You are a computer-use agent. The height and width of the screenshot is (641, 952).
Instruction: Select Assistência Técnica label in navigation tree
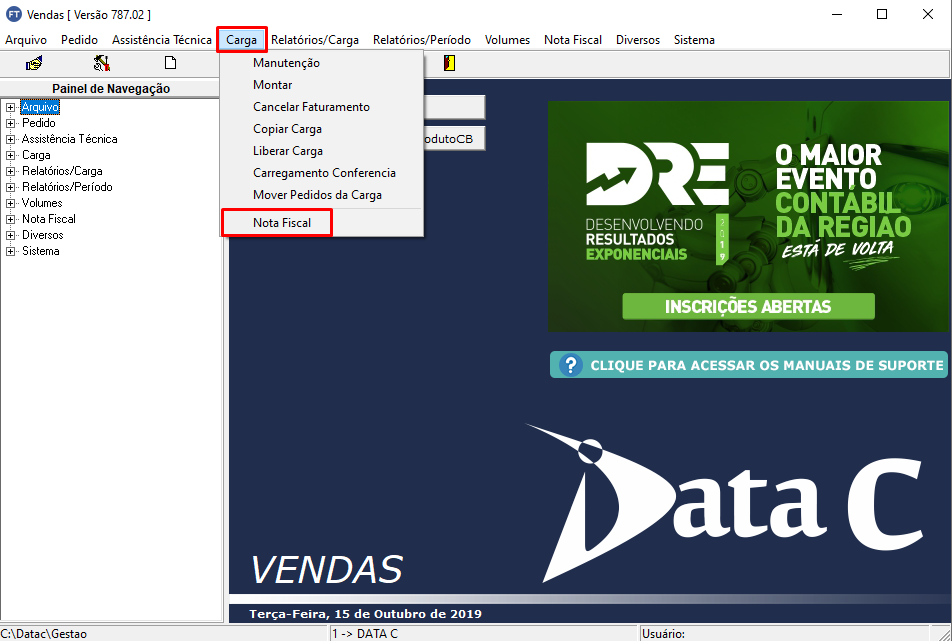70,139
